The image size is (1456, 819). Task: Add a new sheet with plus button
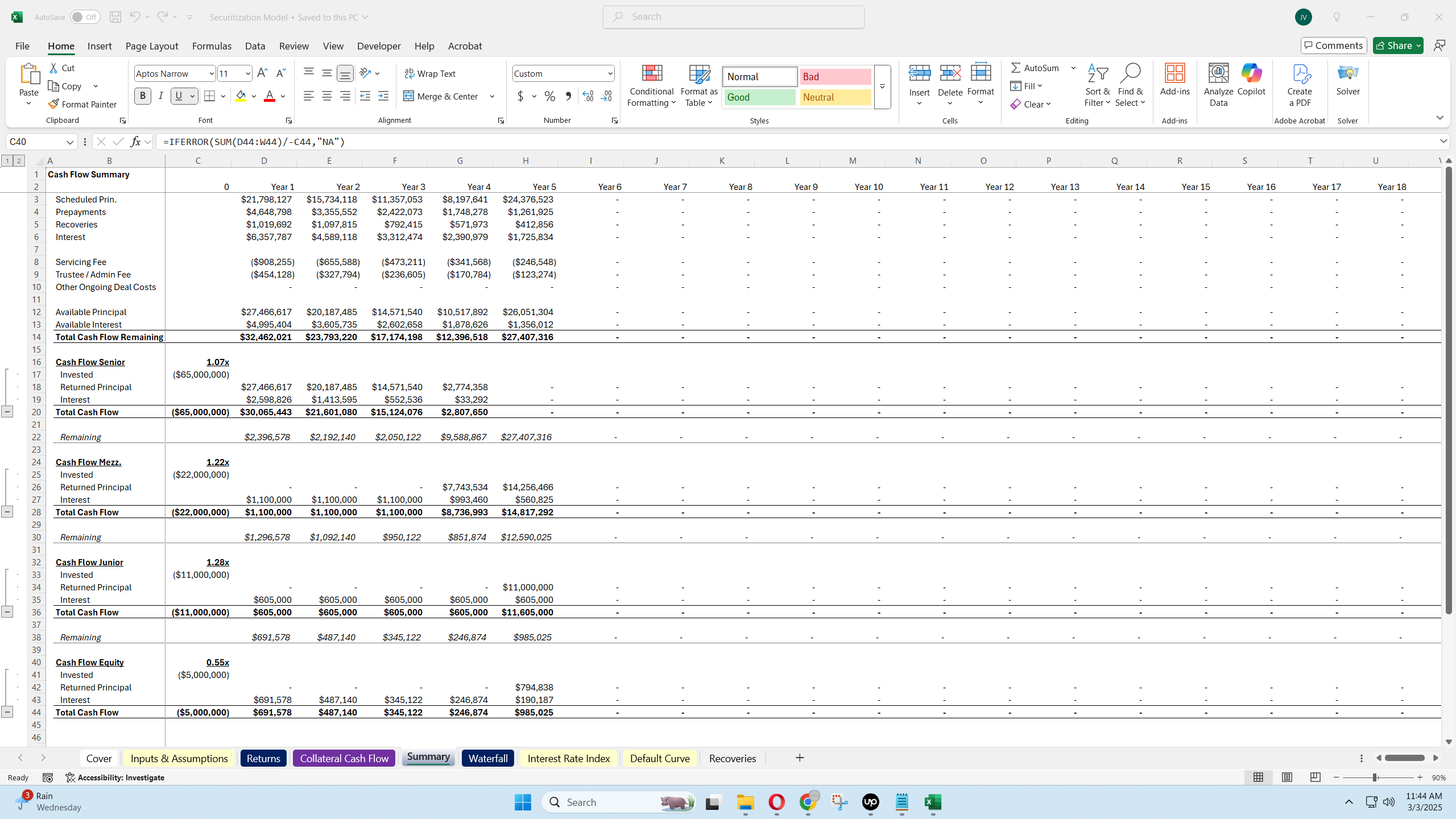point(800,758)
